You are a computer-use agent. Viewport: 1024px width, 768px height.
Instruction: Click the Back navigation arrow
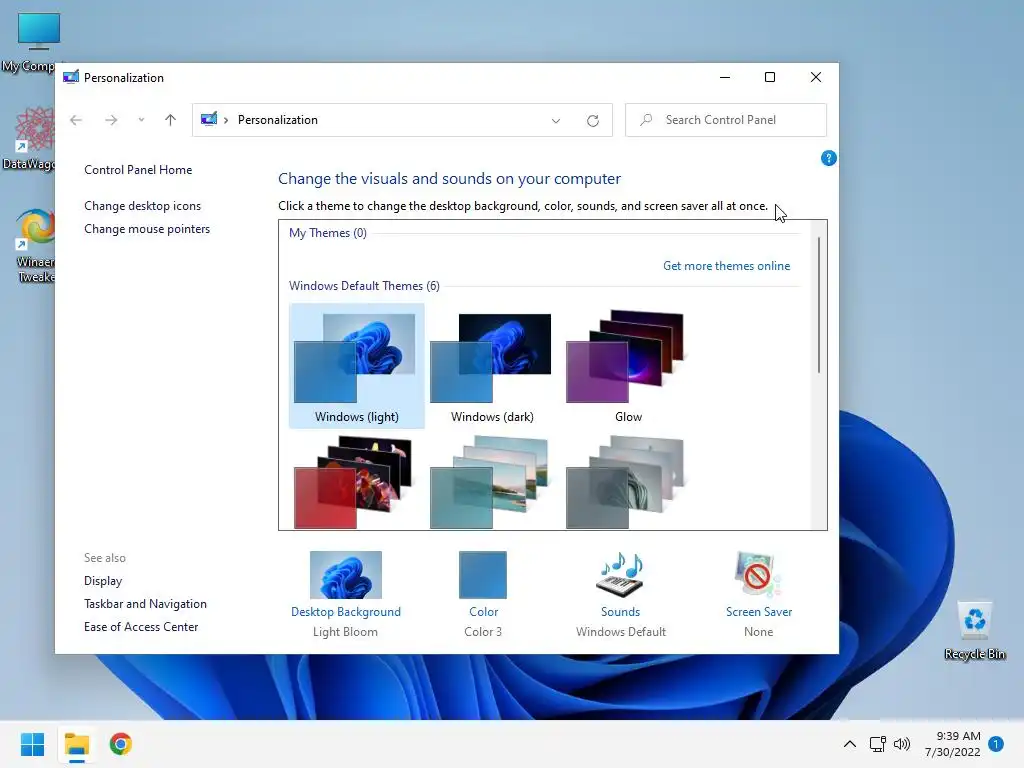[x=76, y=120]
